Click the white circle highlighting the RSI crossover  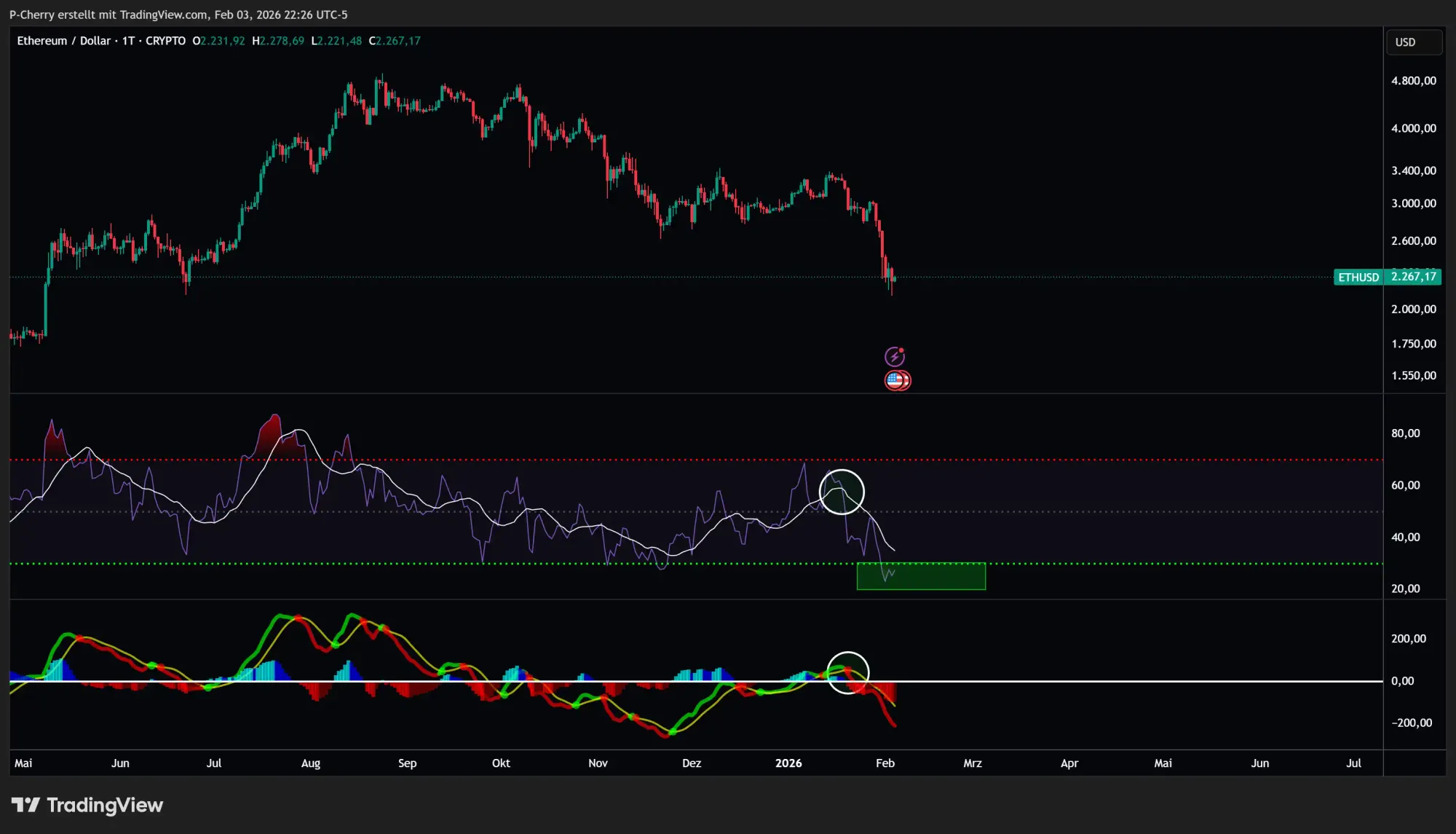tap(842, 492)
